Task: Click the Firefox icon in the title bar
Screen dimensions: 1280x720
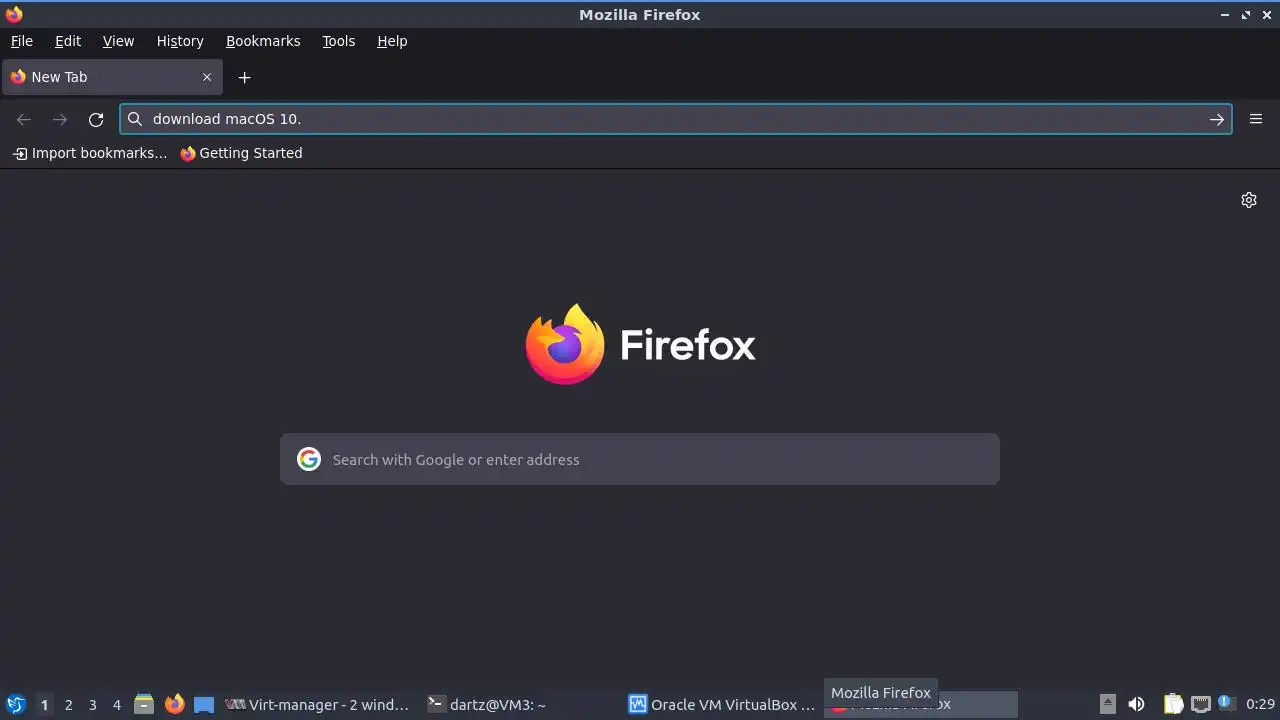Action: point(14,14)
